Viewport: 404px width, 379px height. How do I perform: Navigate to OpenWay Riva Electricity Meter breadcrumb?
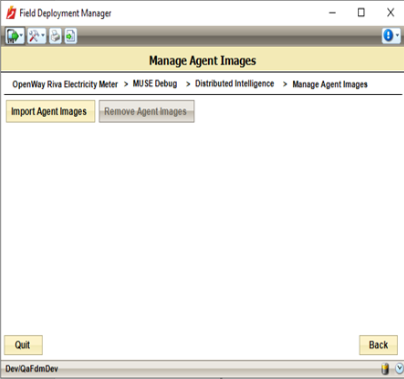click(65, 84)
